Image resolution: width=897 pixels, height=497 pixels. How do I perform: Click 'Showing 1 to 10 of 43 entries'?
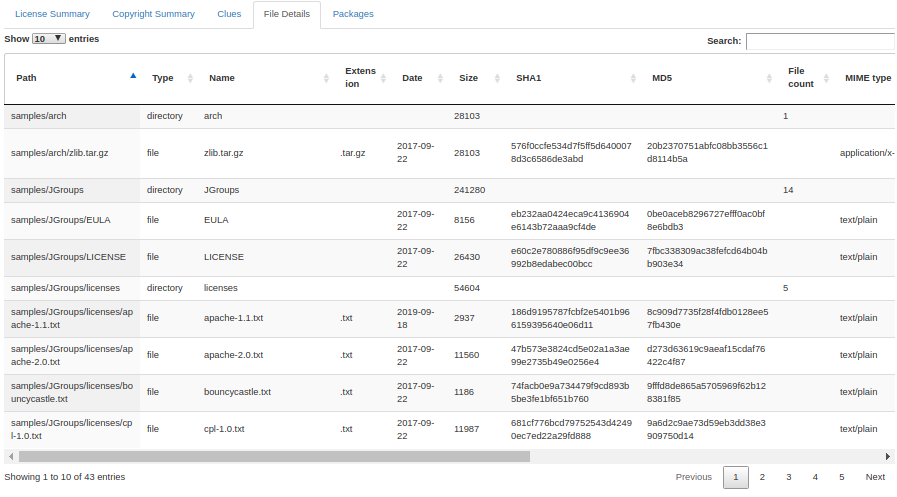click(65, 477)
